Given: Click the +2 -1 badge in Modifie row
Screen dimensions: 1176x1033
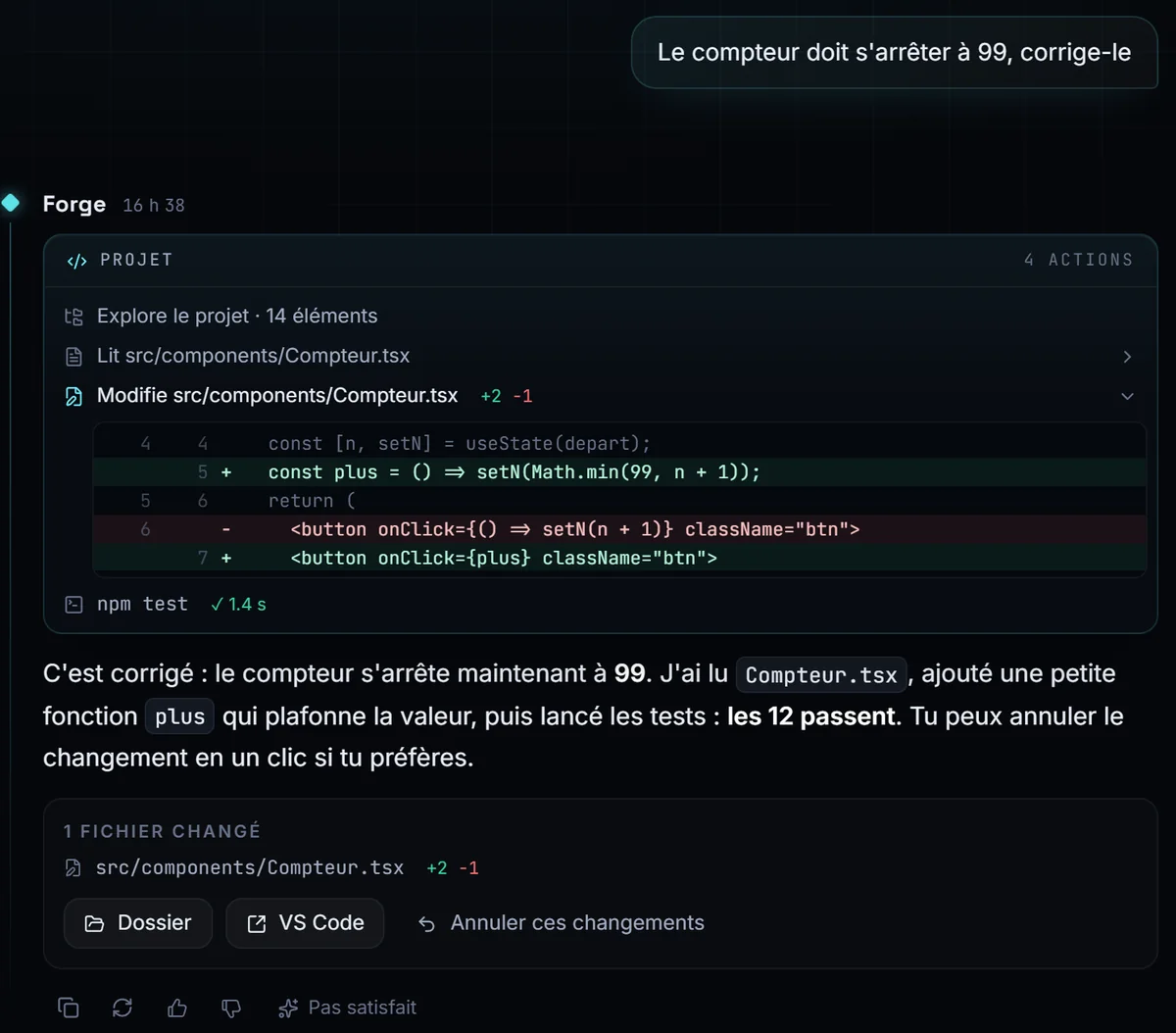Looking at the screenshot, I should point(507,396).
